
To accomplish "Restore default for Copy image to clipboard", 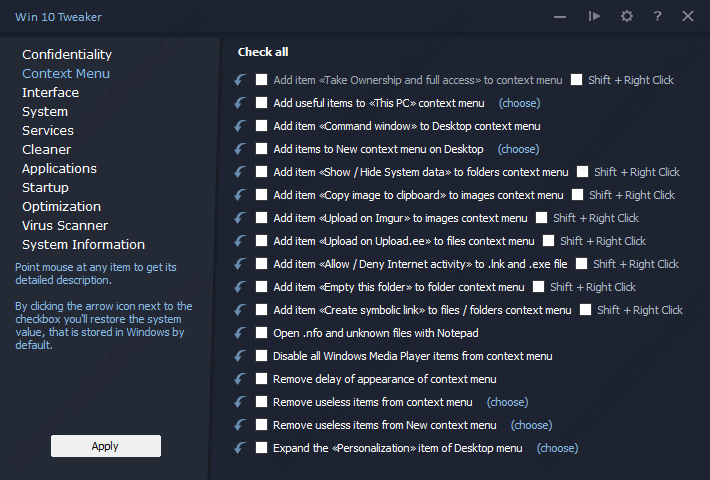I will (x=240, y=195).
